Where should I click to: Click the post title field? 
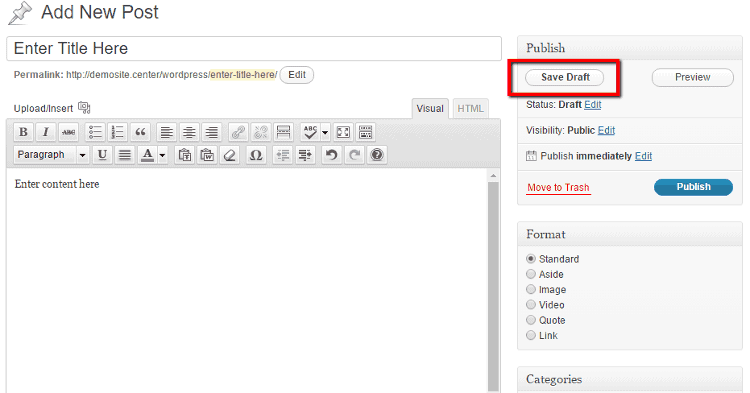click(254, 48)
